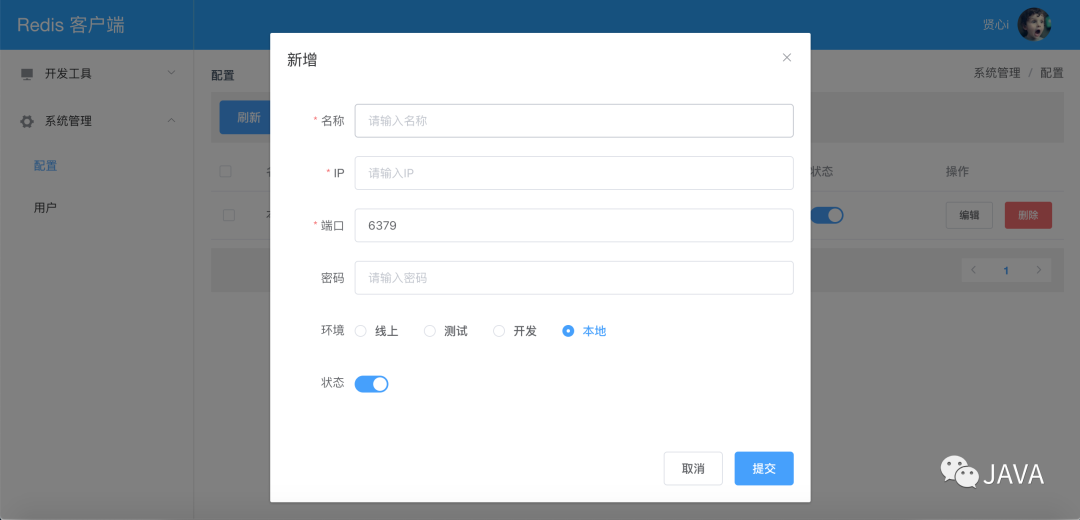This screenshot has width=1080, height=520.
Task: Click the 新增 dialog title
Action: (302, 61)
